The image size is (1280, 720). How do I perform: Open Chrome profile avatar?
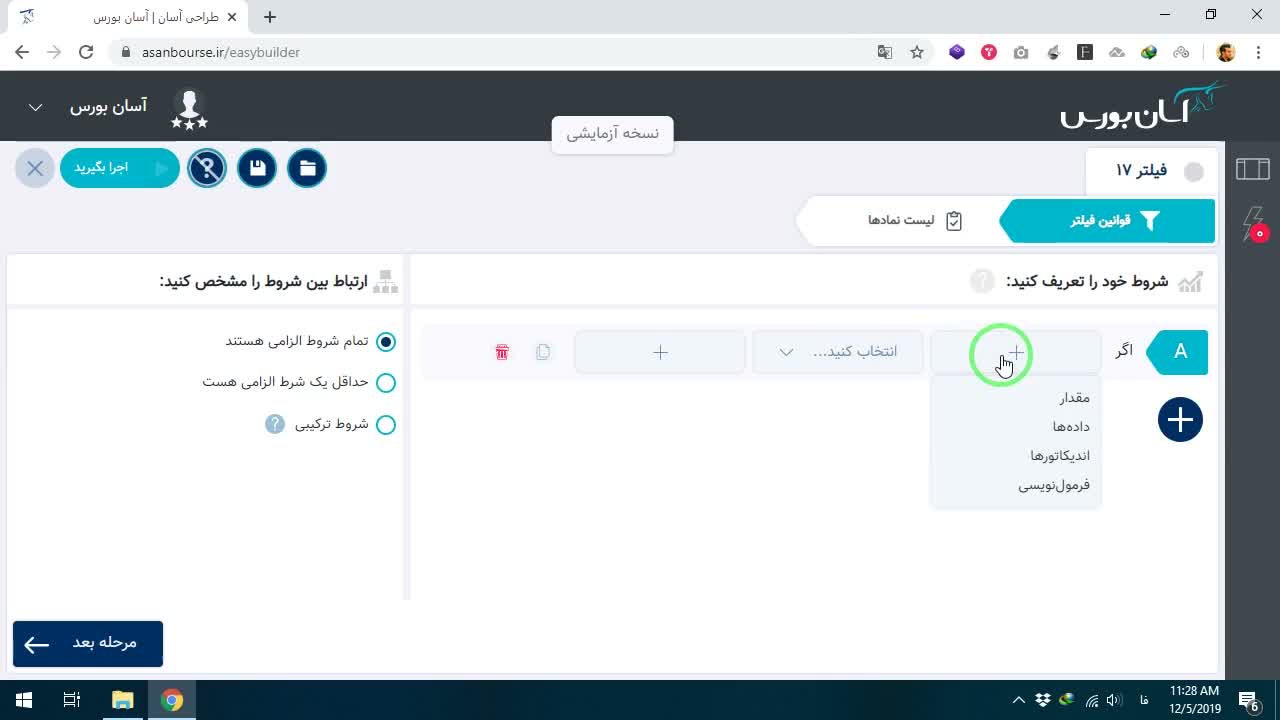tap(1226, 52)
